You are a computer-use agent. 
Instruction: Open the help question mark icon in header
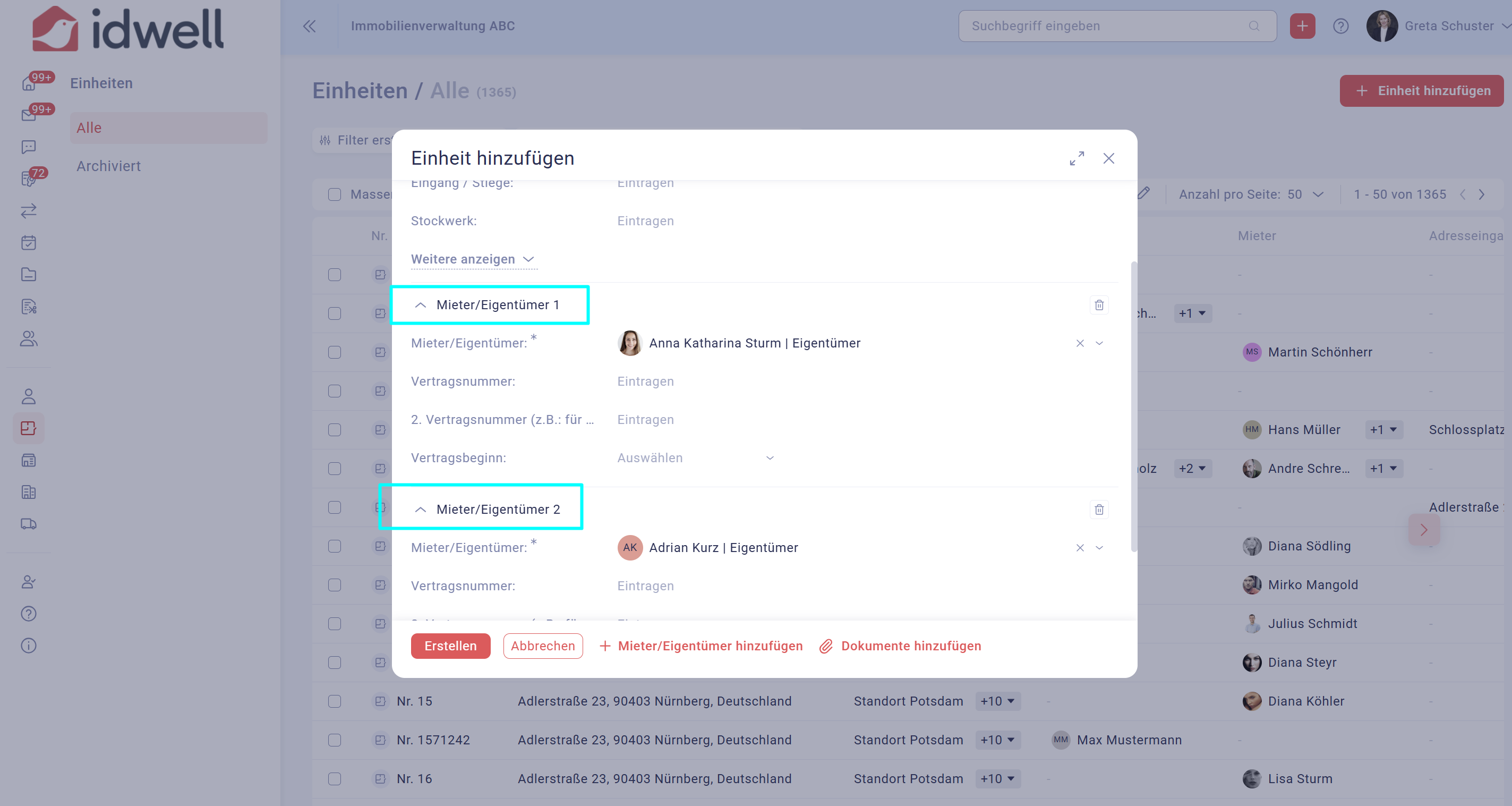(x=1340, y=26)
